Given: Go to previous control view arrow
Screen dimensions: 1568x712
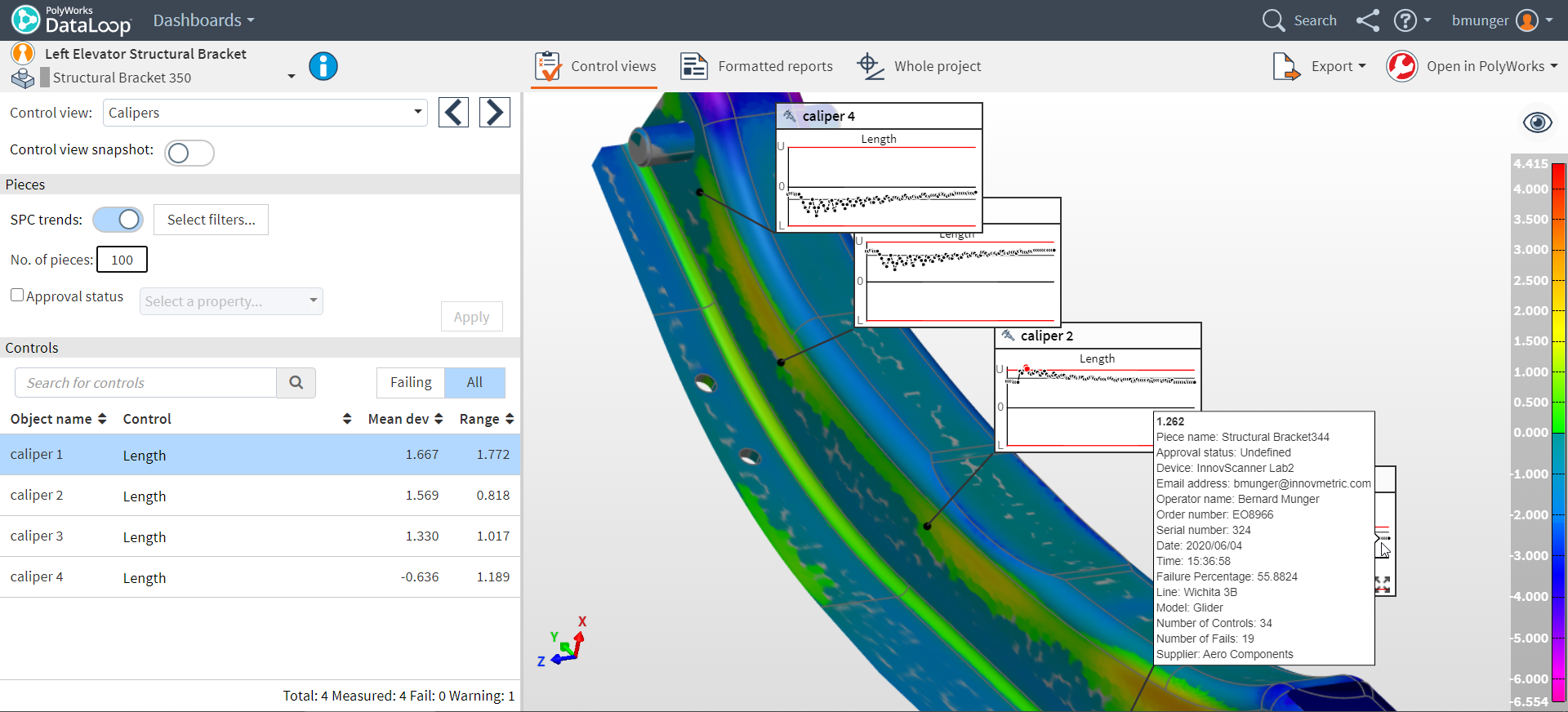Looking at the screenshot, I should [453, 112].
